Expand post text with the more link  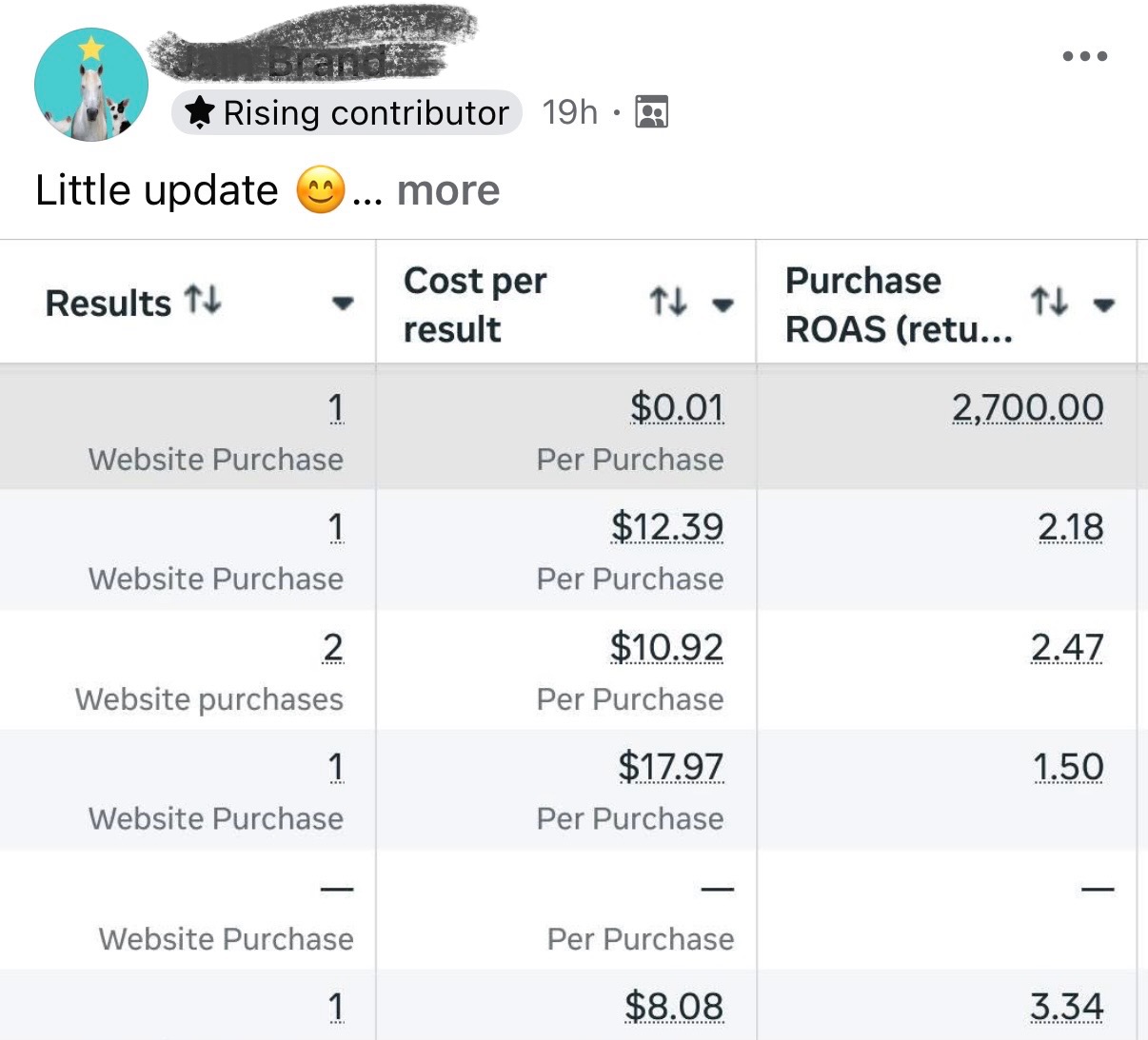pyautogui.click(x=447, y=190)
